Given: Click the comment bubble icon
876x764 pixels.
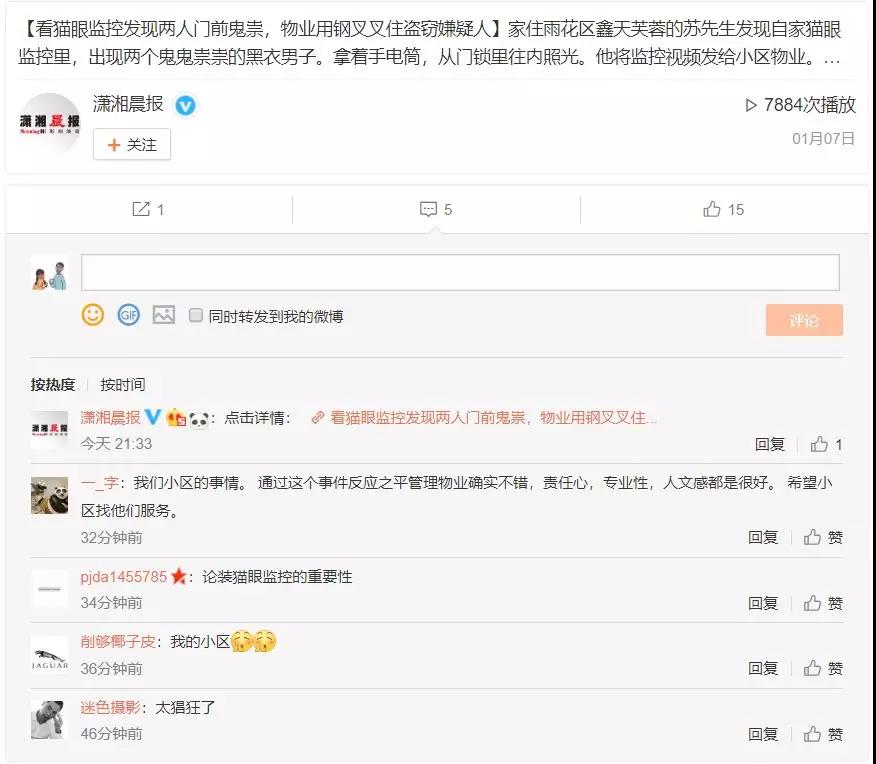Looking at the screenshot, I should [x=428, y=209].
